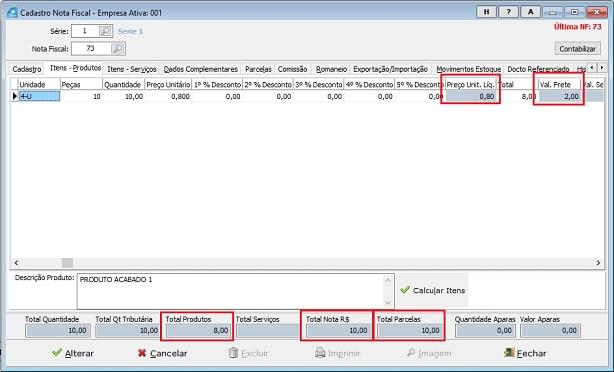Click description box scroll down arrow
The height and width of the screenshot is (372, 614).
pos(388,302)
